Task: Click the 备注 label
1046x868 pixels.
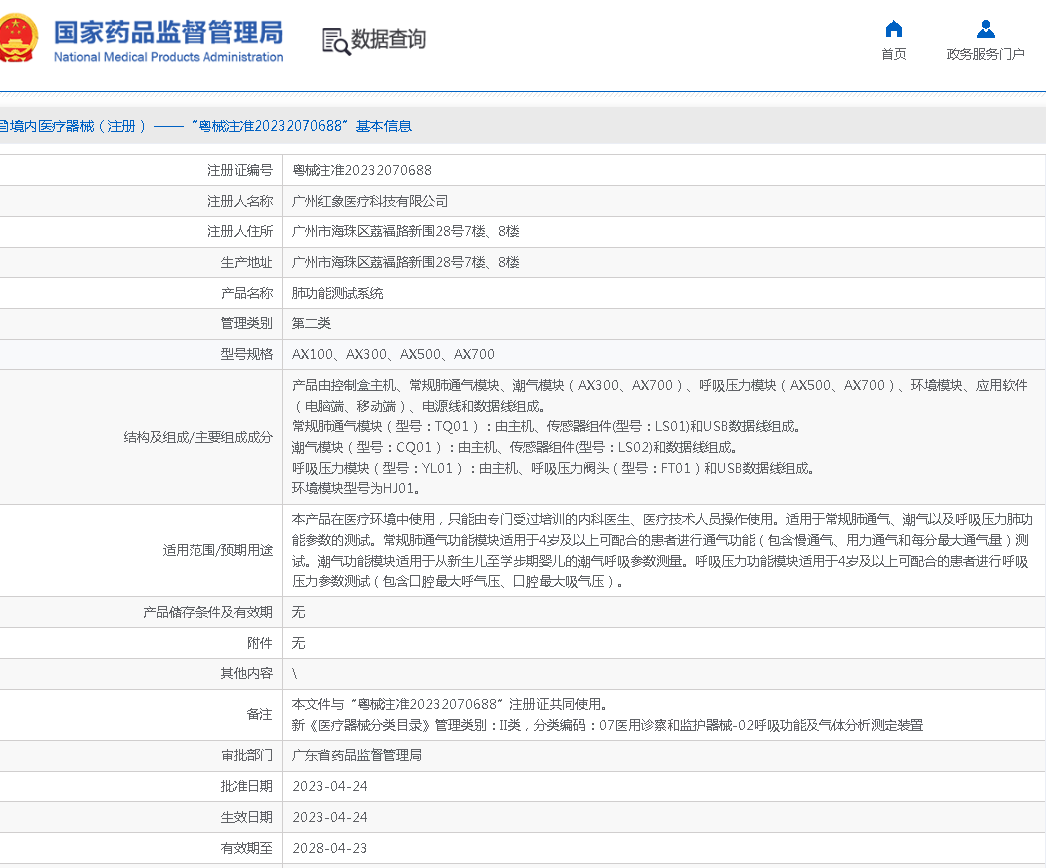Action: pos(259,715)
